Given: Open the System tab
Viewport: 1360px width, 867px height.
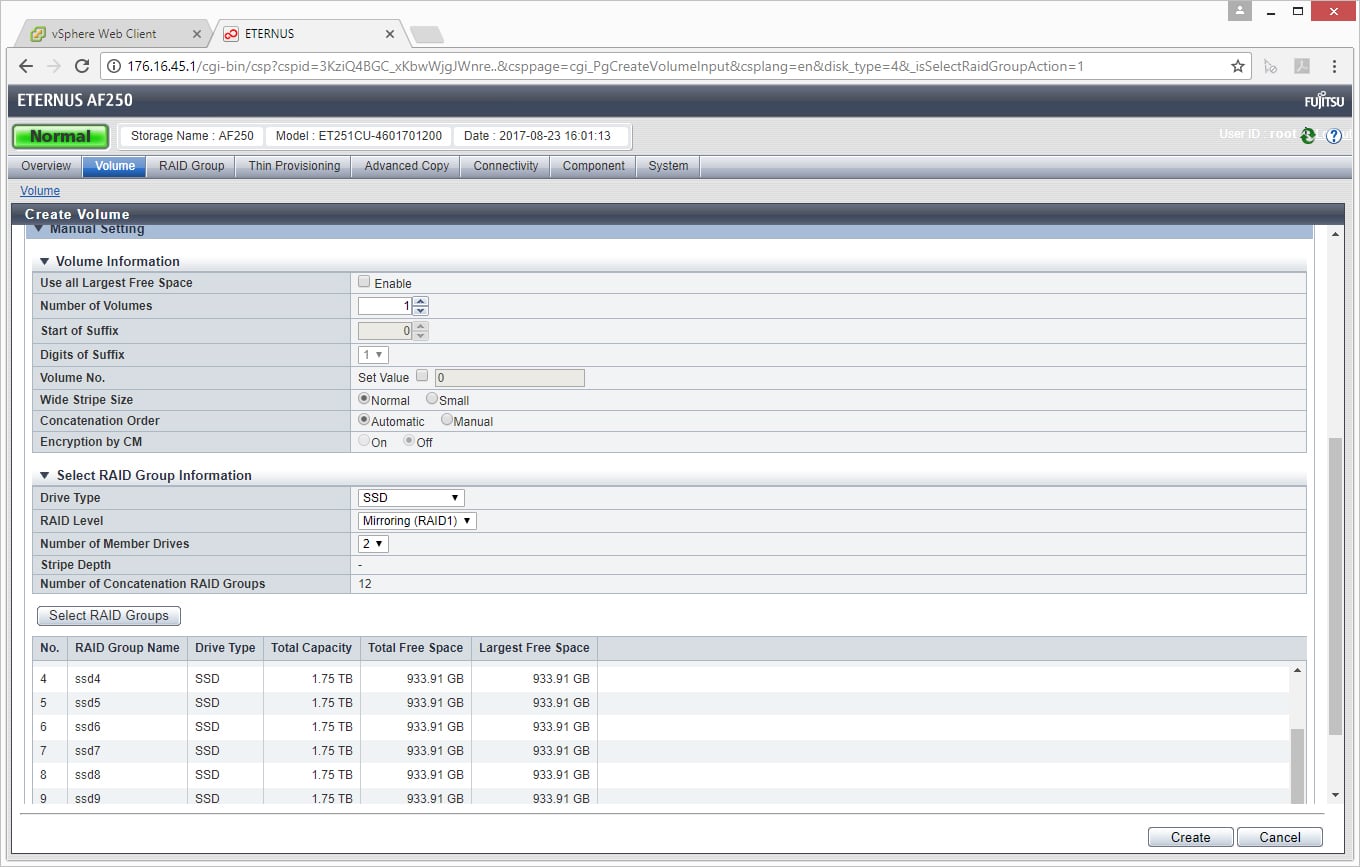Looking at the screenshot, I should pyautogui.click(x=668, y=166).
